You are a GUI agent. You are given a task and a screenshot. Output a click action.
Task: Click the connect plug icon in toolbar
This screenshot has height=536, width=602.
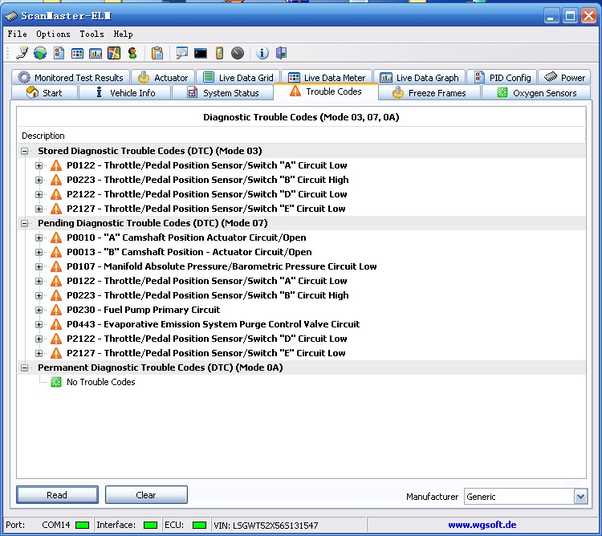coord(22,53)
